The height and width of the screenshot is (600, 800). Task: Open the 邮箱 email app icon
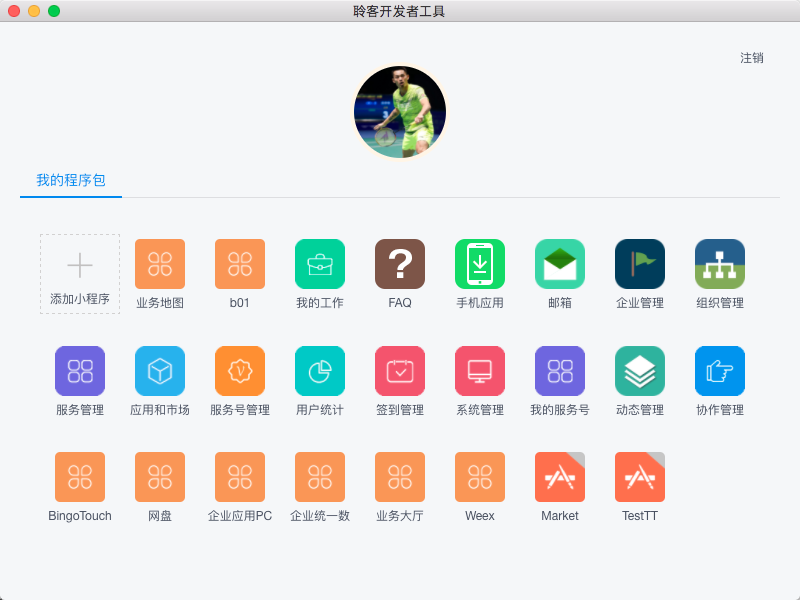(559, 264)
